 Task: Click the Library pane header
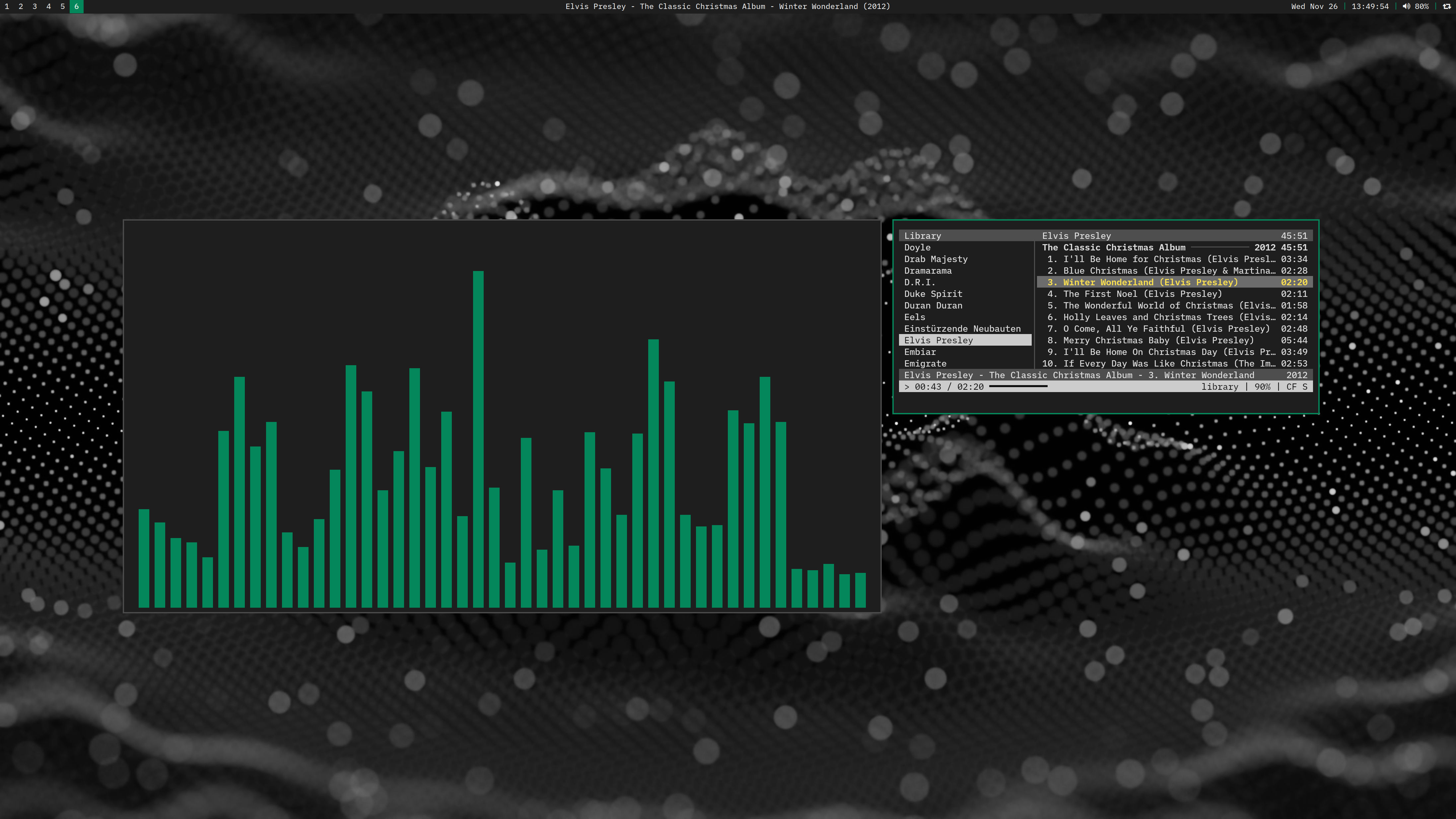pyautogui.click(x=923, y=236)
